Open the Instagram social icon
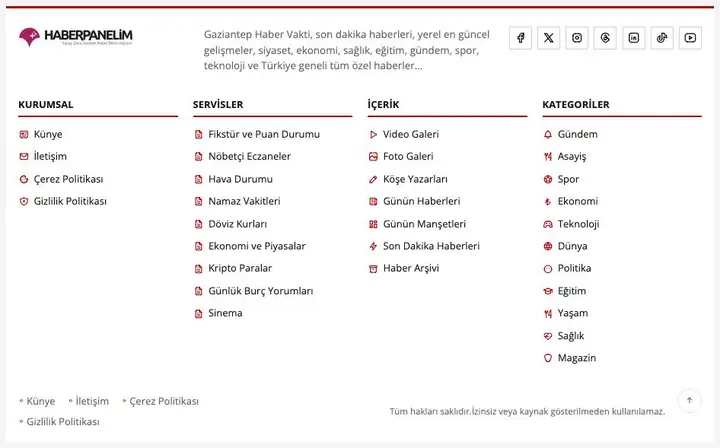The width and height of the screenshot is (720, 448). 577,38
